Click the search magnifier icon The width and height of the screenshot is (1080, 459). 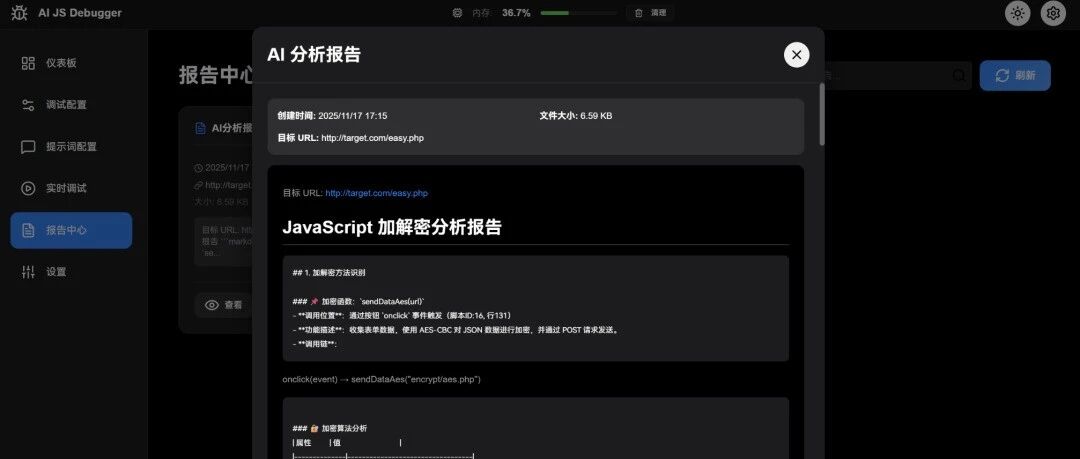(959, 75)
